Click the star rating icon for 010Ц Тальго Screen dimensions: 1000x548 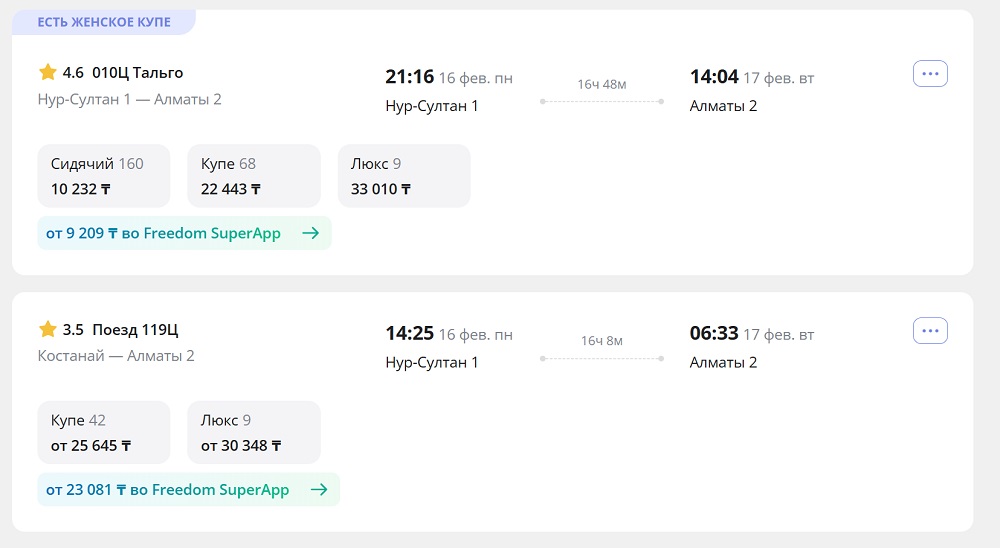point(47,72)
